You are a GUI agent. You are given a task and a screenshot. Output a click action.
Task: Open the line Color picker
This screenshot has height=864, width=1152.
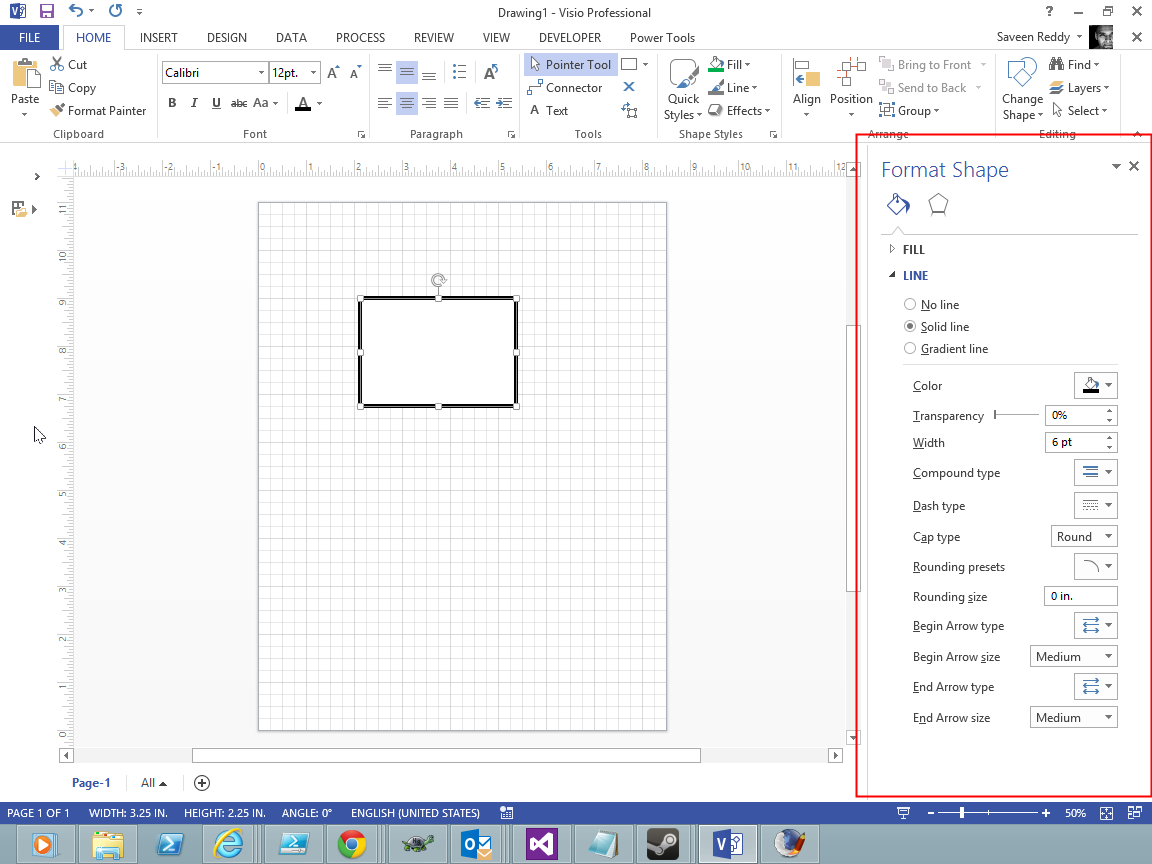(x=1095, y=386)
